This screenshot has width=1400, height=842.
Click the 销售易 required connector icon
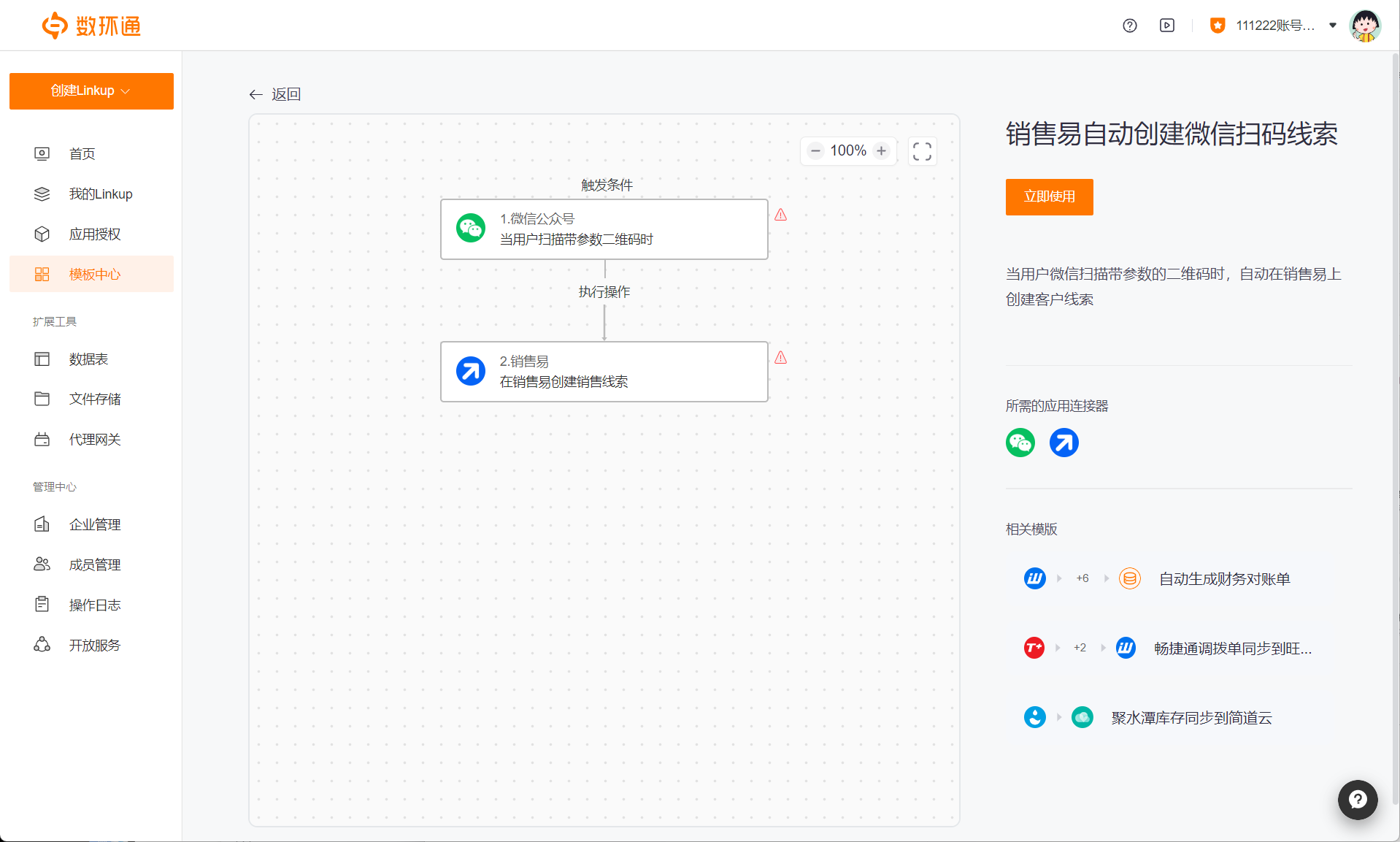pyautogui.click(x=1064, y=443)
